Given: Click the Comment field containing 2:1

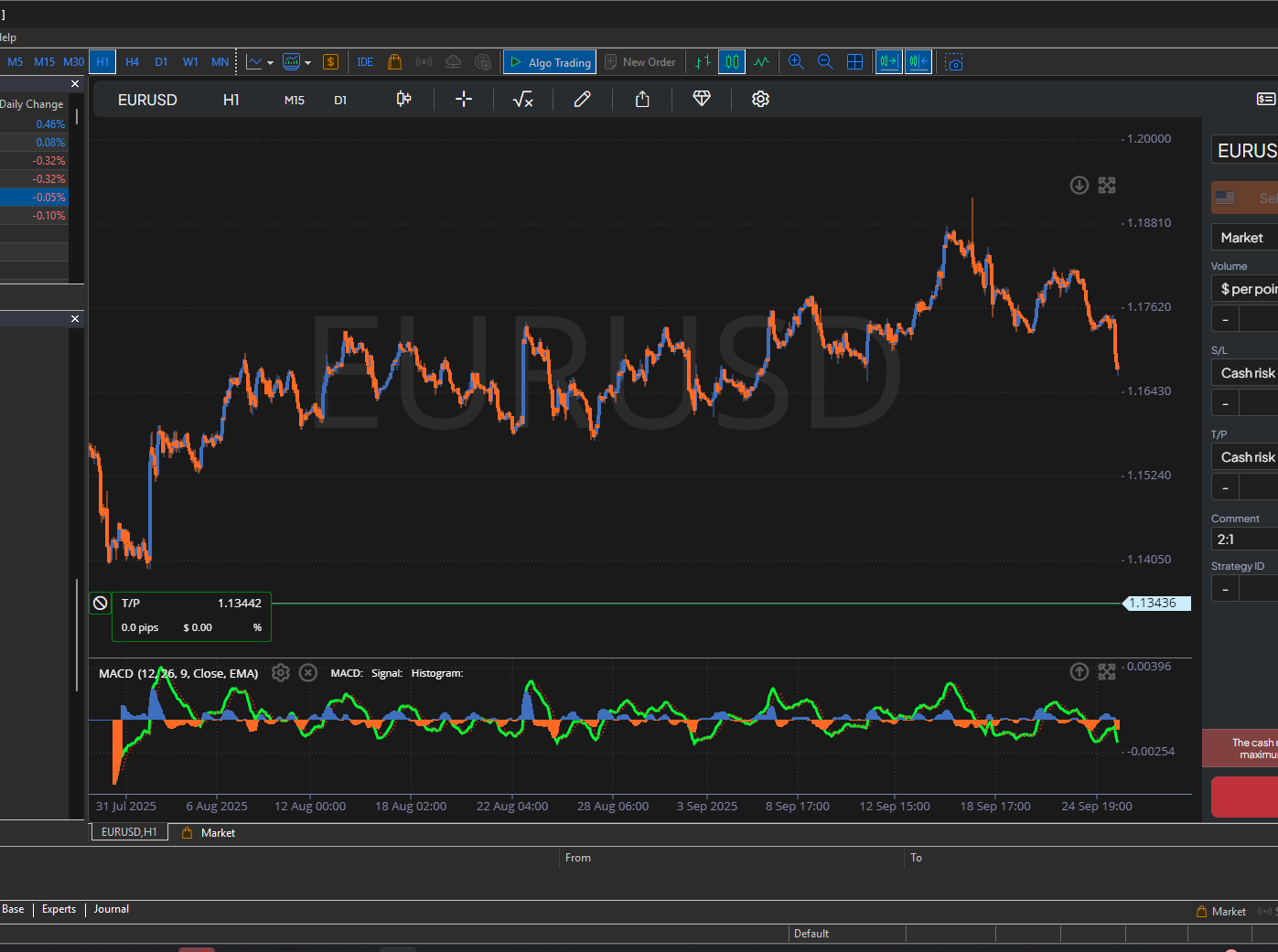Looking at the screenshot, I should (1244, 540).
